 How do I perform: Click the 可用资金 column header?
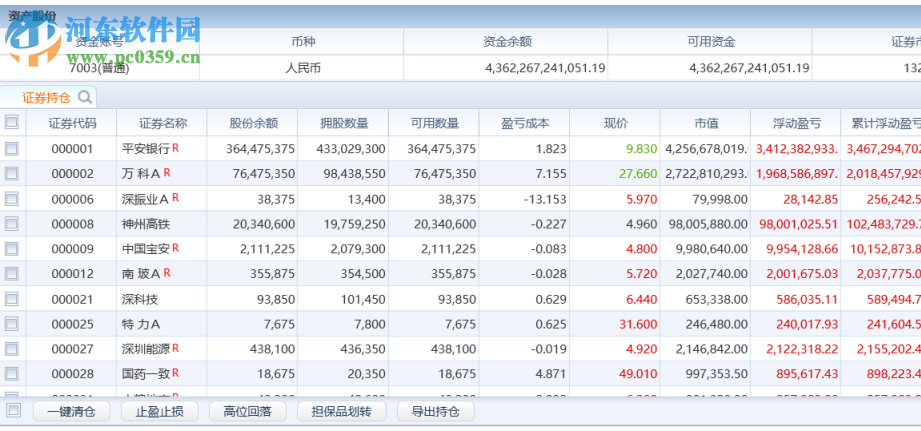[711, 42]
